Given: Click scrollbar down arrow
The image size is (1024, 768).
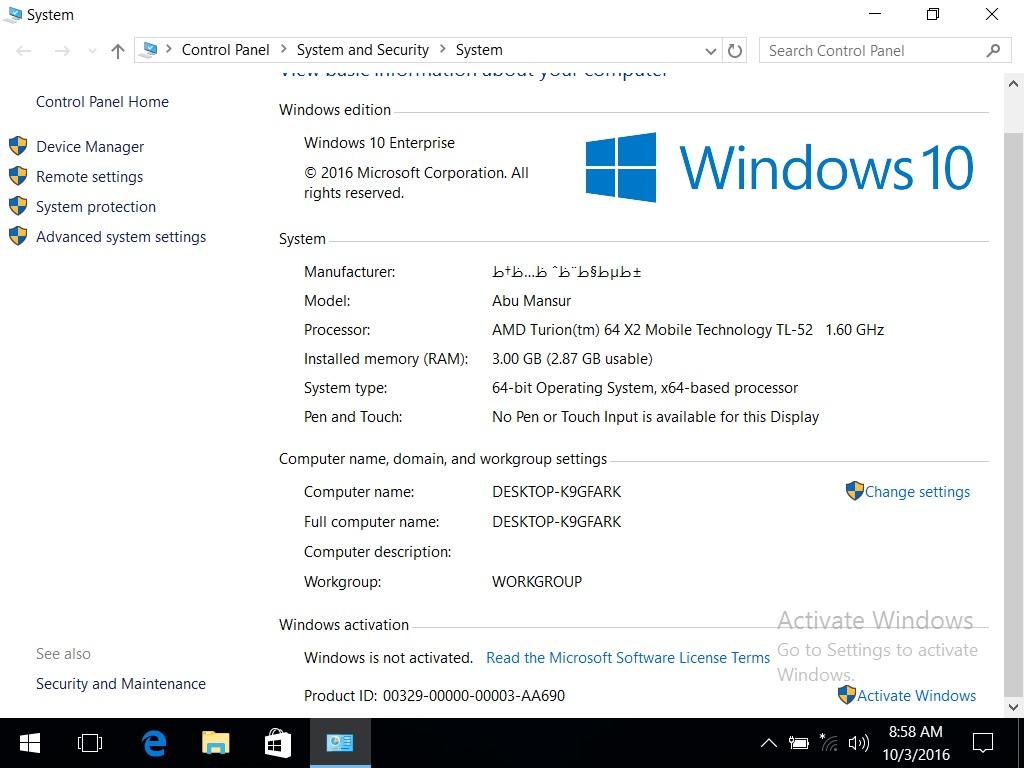Looking at the screenshot, I should [1013, 707].
